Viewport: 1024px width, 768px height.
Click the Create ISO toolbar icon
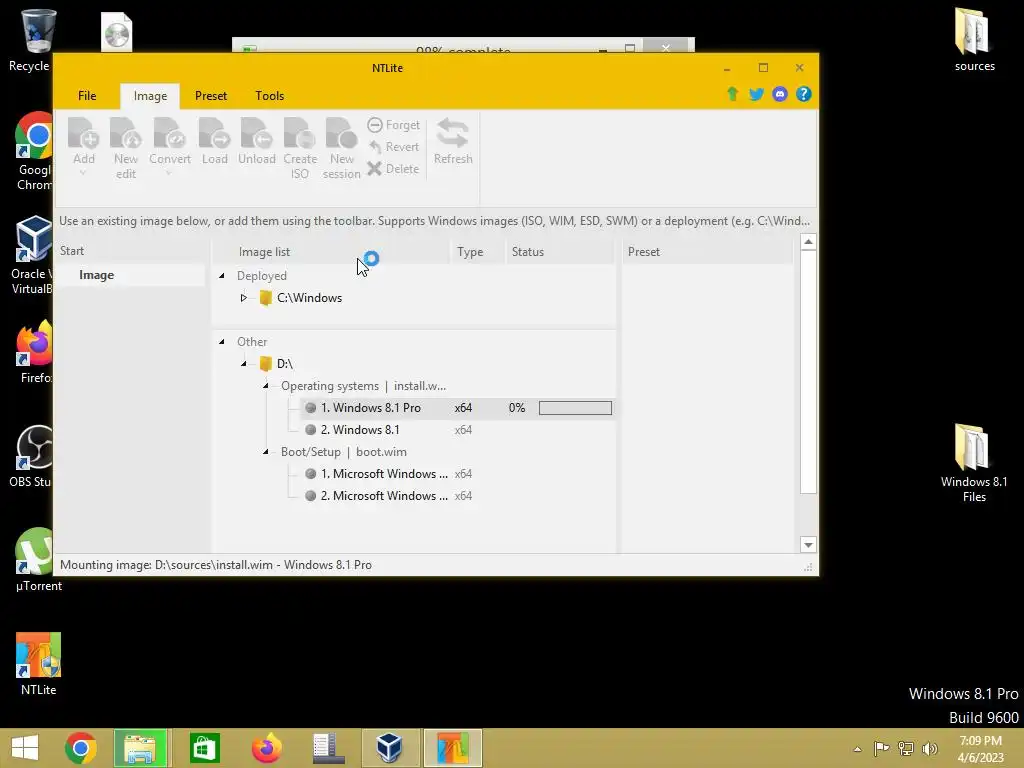[x=300, y=148]
